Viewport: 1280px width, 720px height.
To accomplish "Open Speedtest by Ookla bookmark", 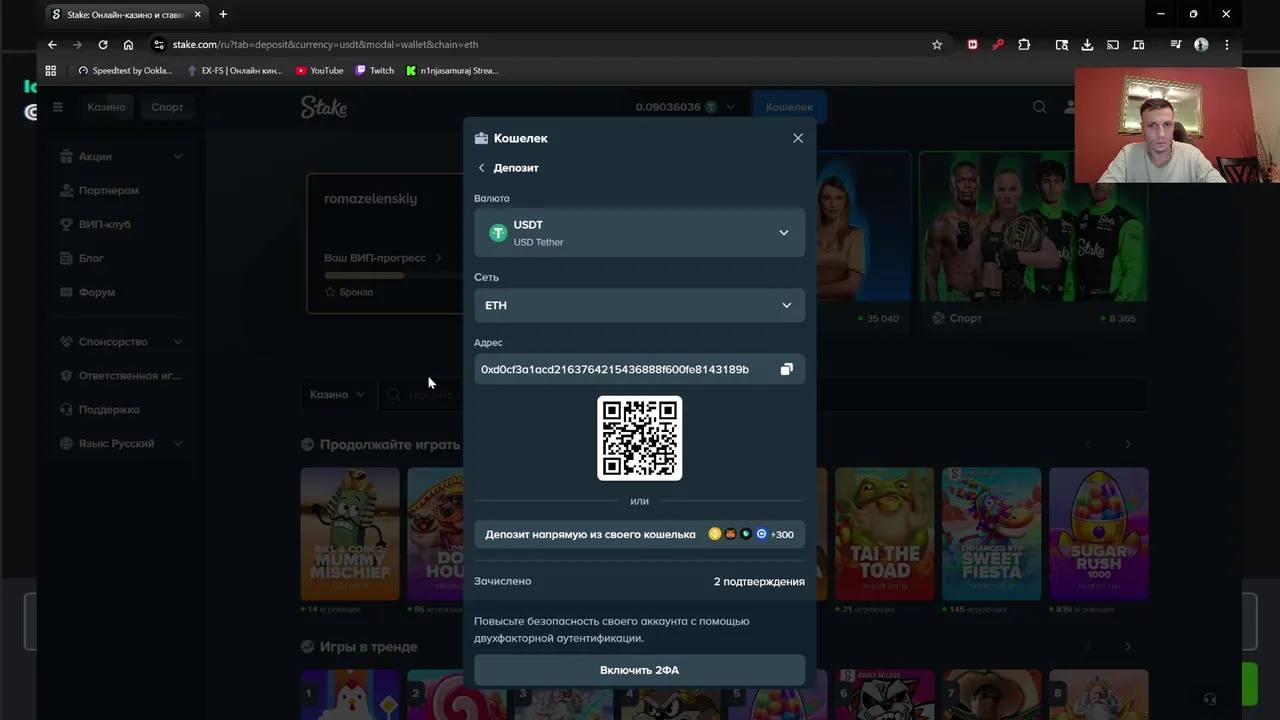I will coord(125,71).
